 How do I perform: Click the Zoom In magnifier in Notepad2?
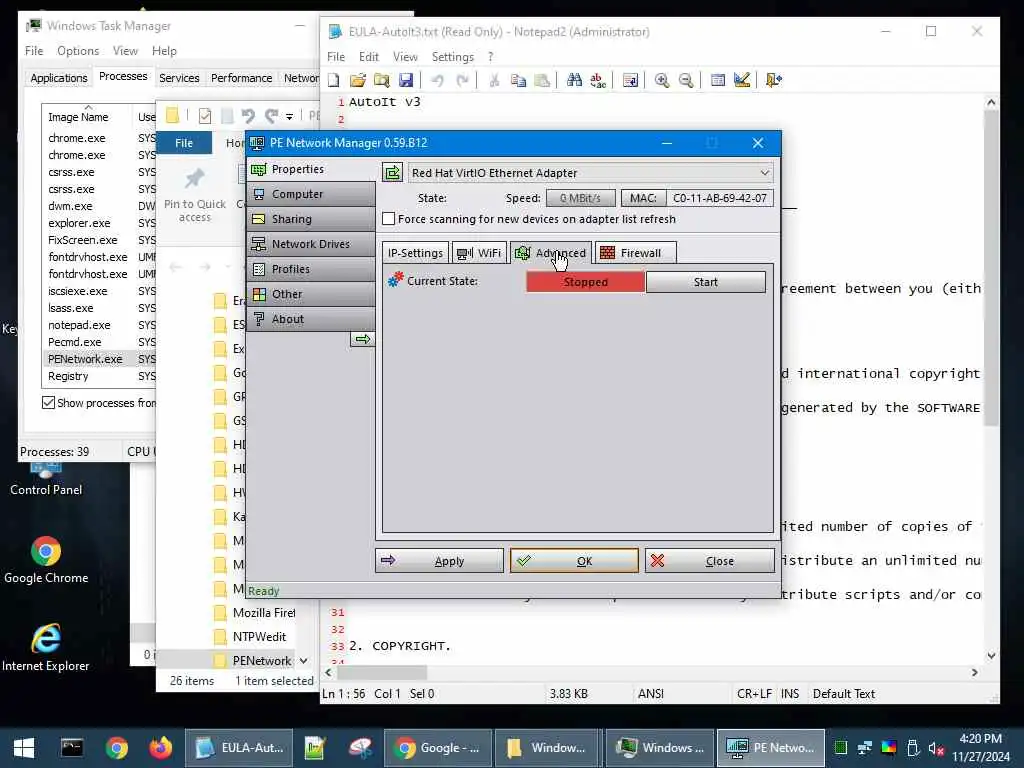pos(662,80)
